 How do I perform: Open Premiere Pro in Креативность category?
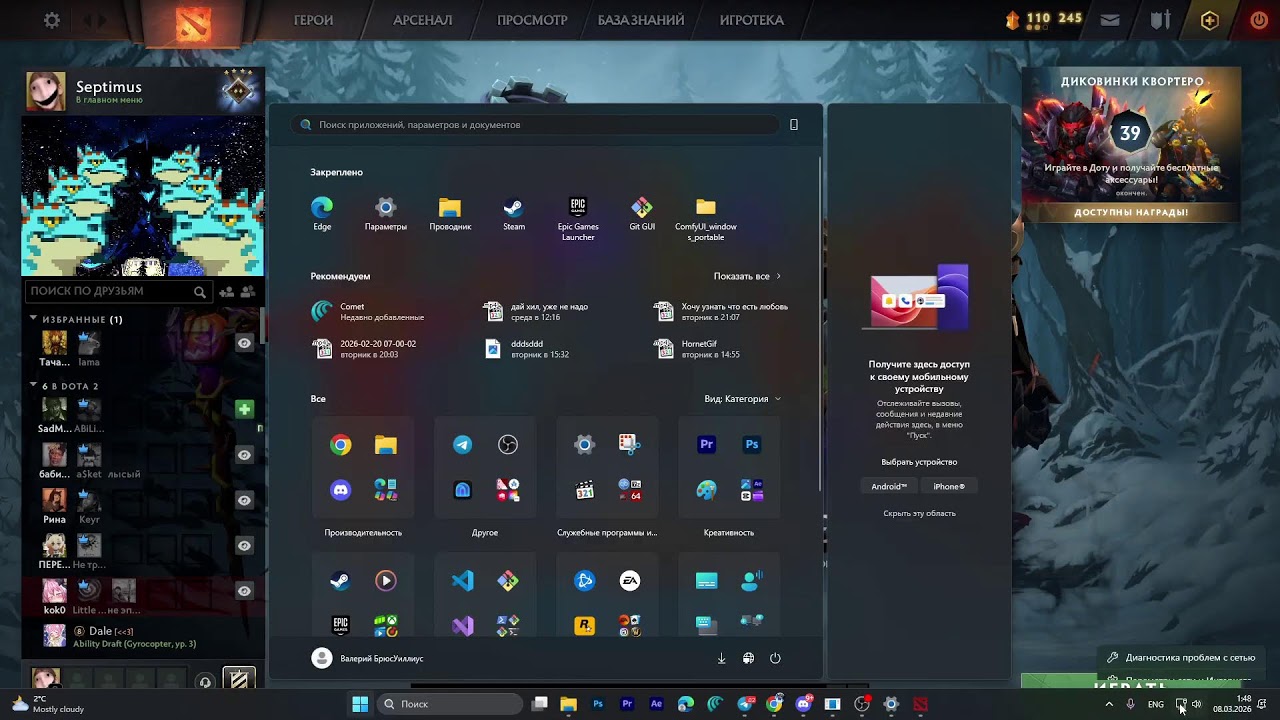pos(707,445)
